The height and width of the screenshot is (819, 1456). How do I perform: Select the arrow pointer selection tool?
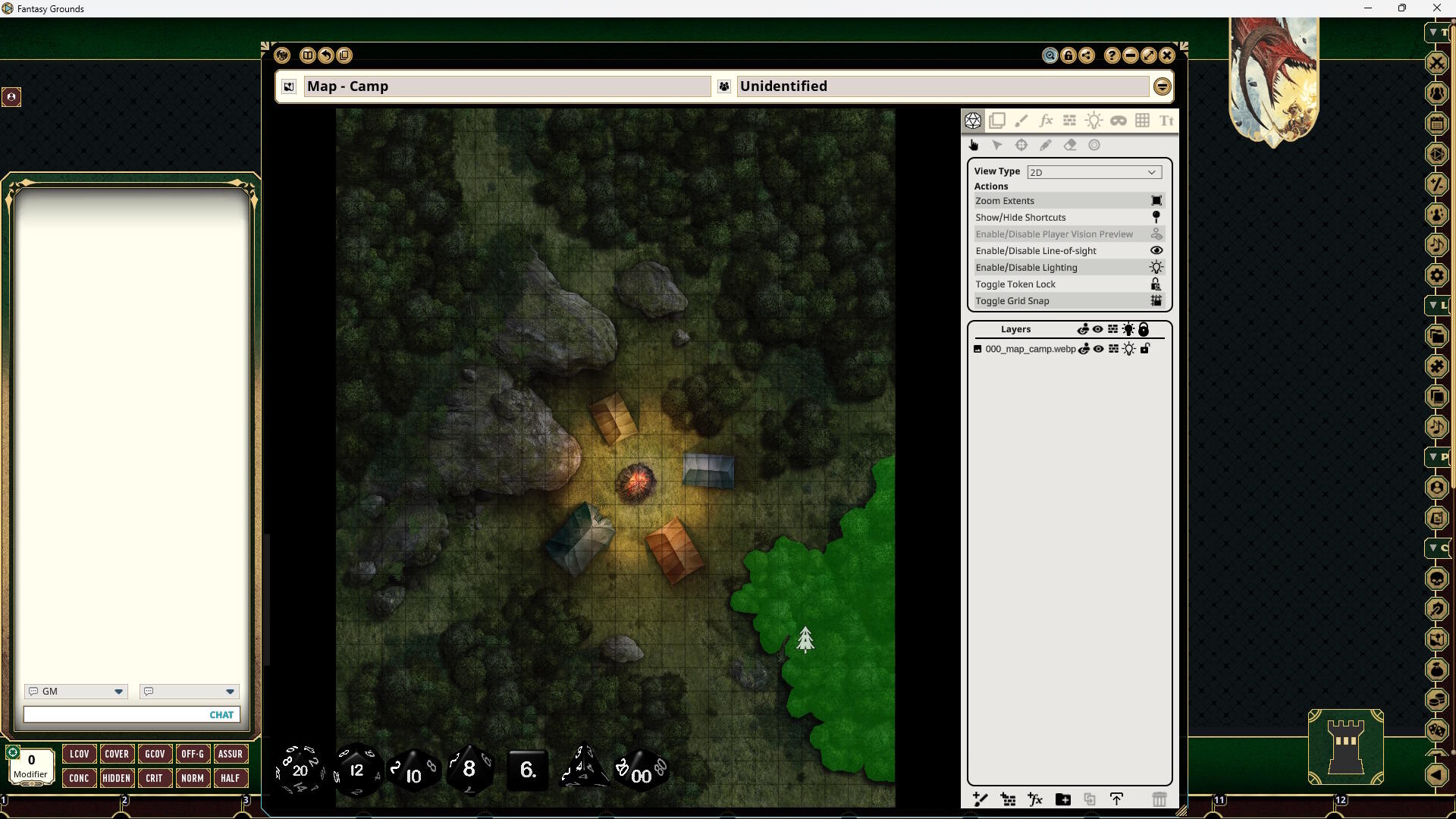[997, 145]
